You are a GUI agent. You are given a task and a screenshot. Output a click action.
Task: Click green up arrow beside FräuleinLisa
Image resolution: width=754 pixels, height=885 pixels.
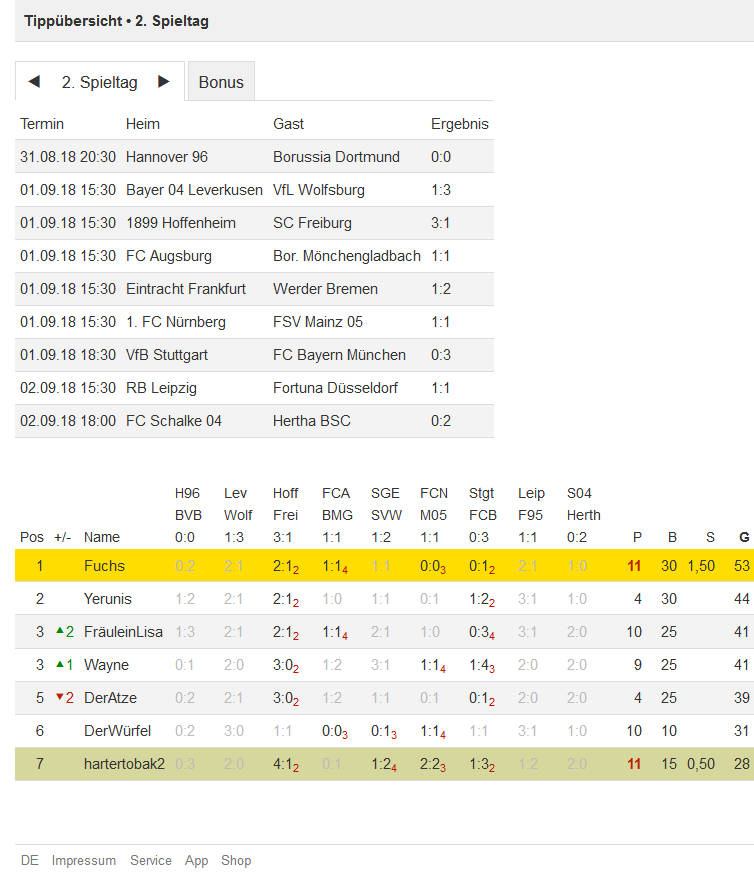(x=60, y=630)
